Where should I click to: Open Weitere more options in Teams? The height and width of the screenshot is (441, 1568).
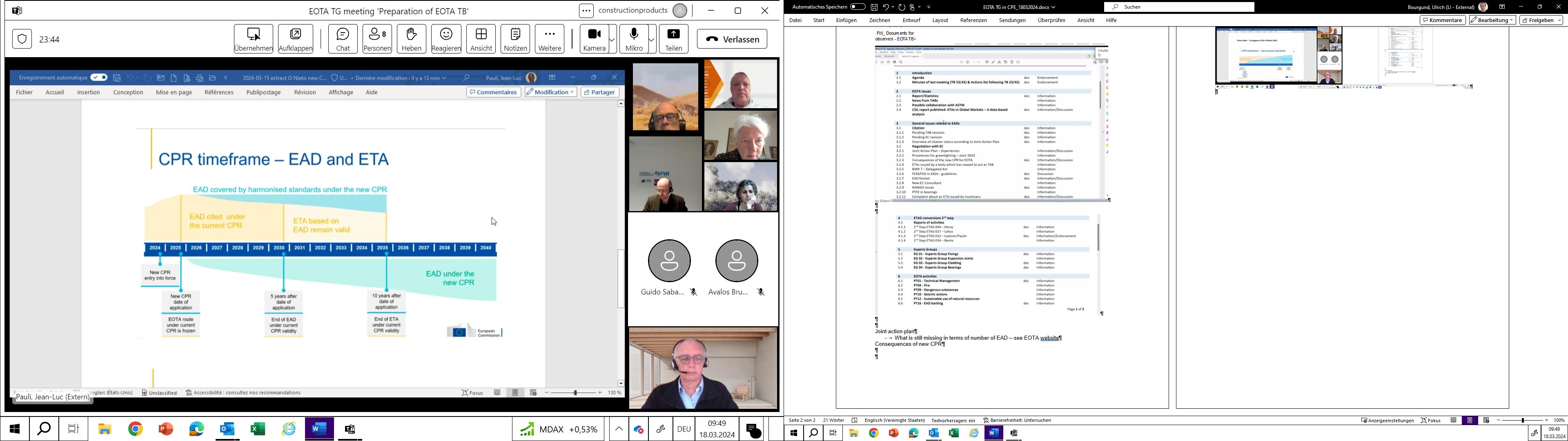click(549, 39)
